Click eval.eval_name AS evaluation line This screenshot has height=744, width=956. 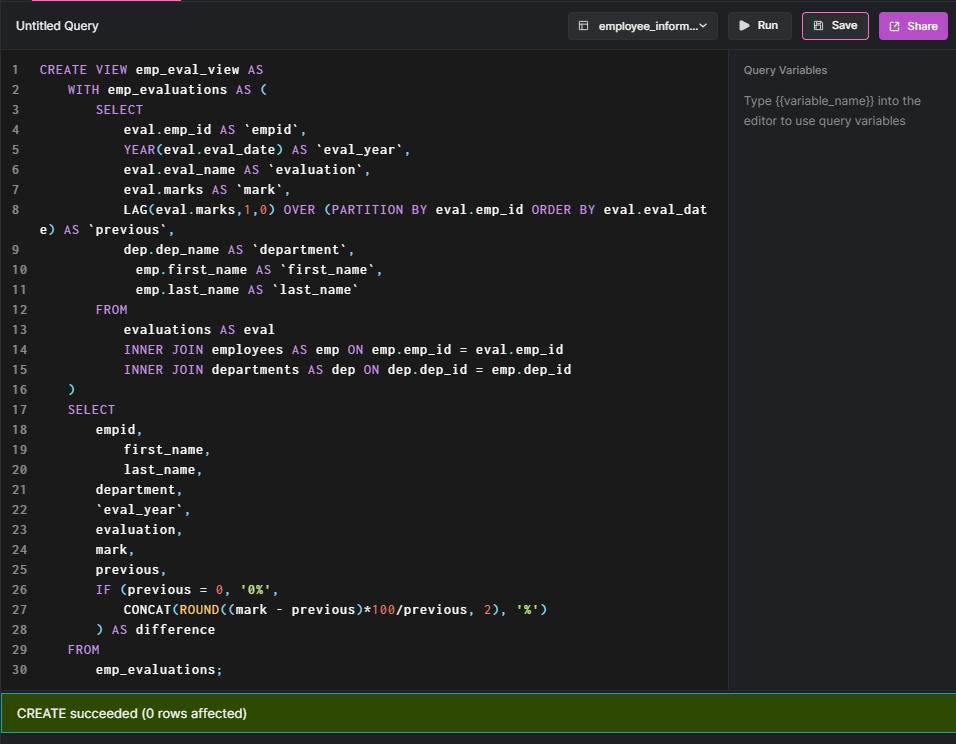point(246,170)
